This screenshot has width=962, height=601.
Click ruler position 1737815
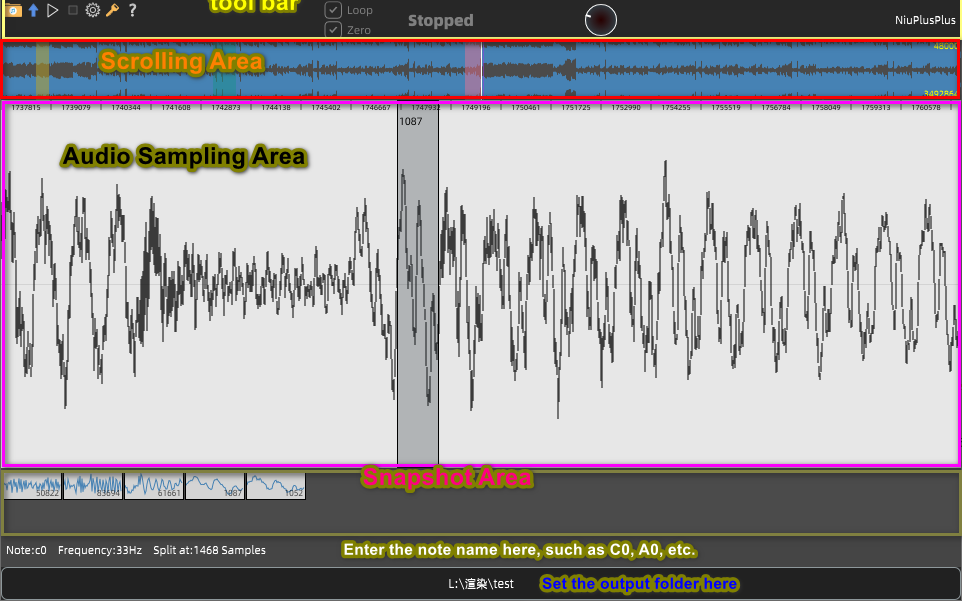pyautogui.click(x=26, y=107)
